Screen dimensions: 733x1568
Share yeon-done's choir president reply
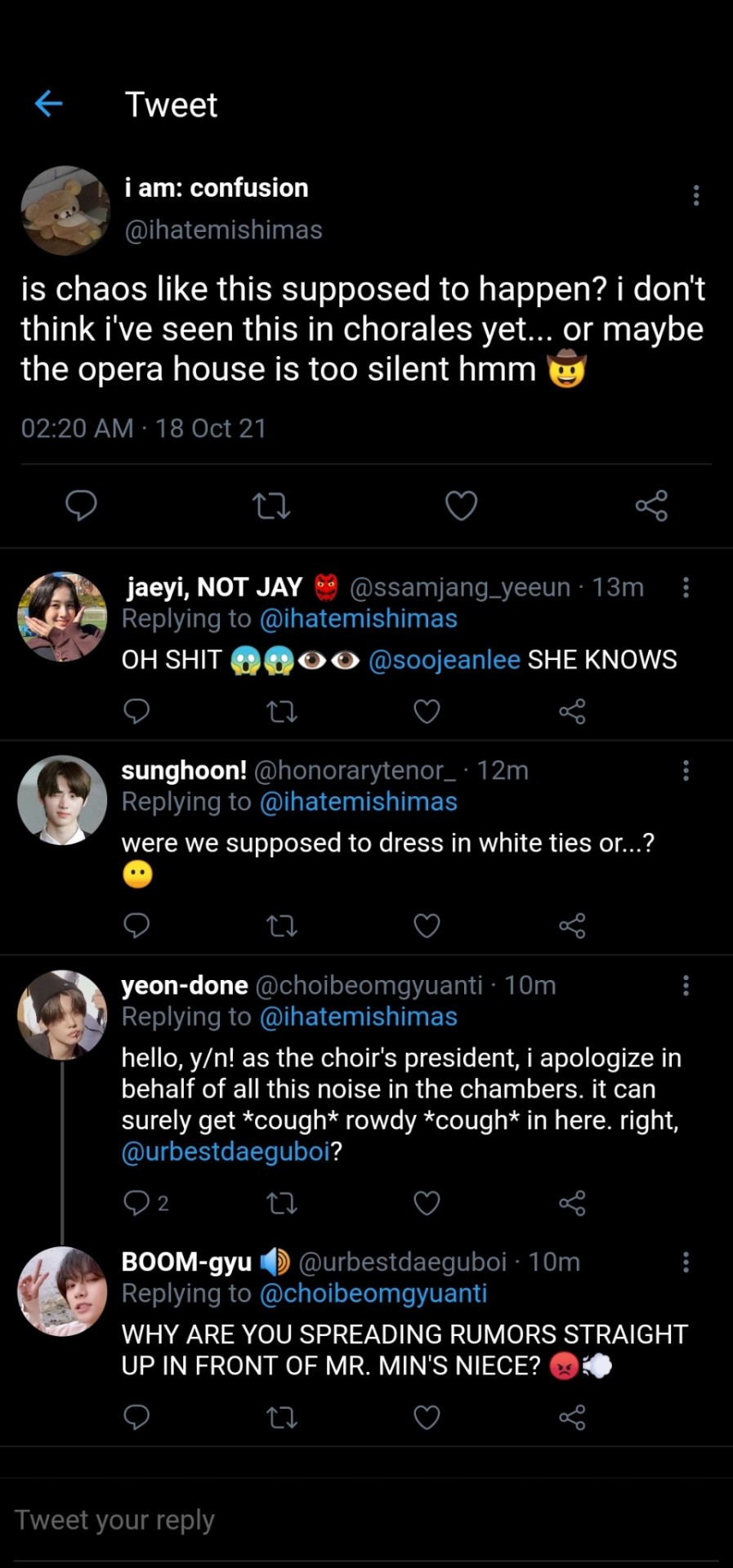[x=572, y=1203]
